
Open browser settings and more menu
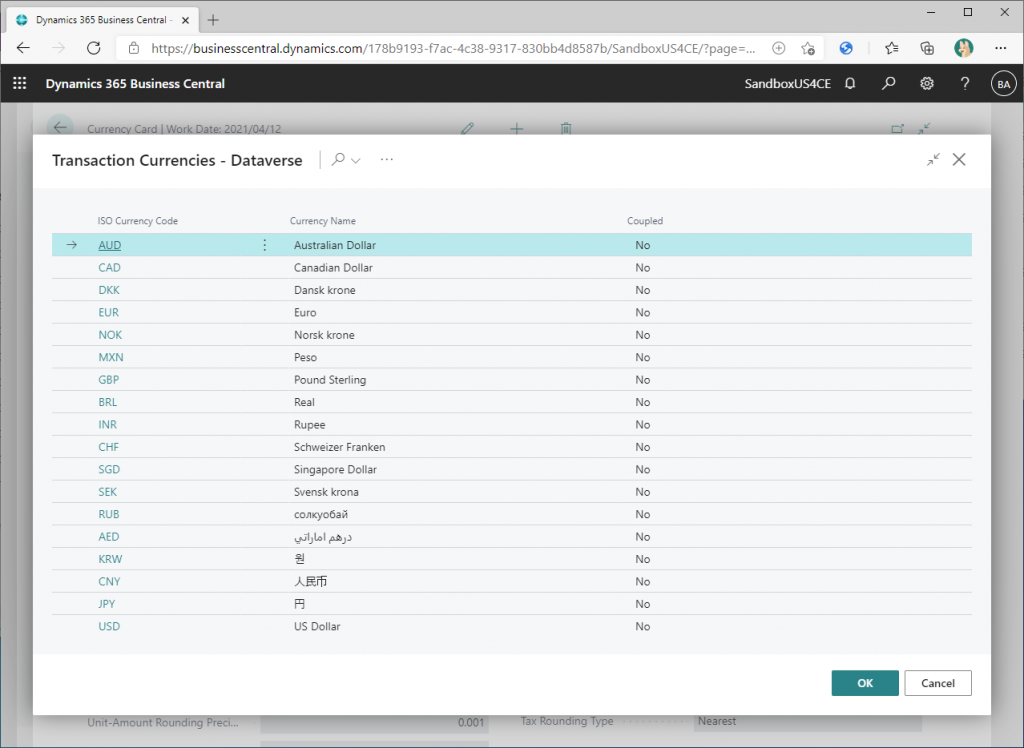(1000, 48)
